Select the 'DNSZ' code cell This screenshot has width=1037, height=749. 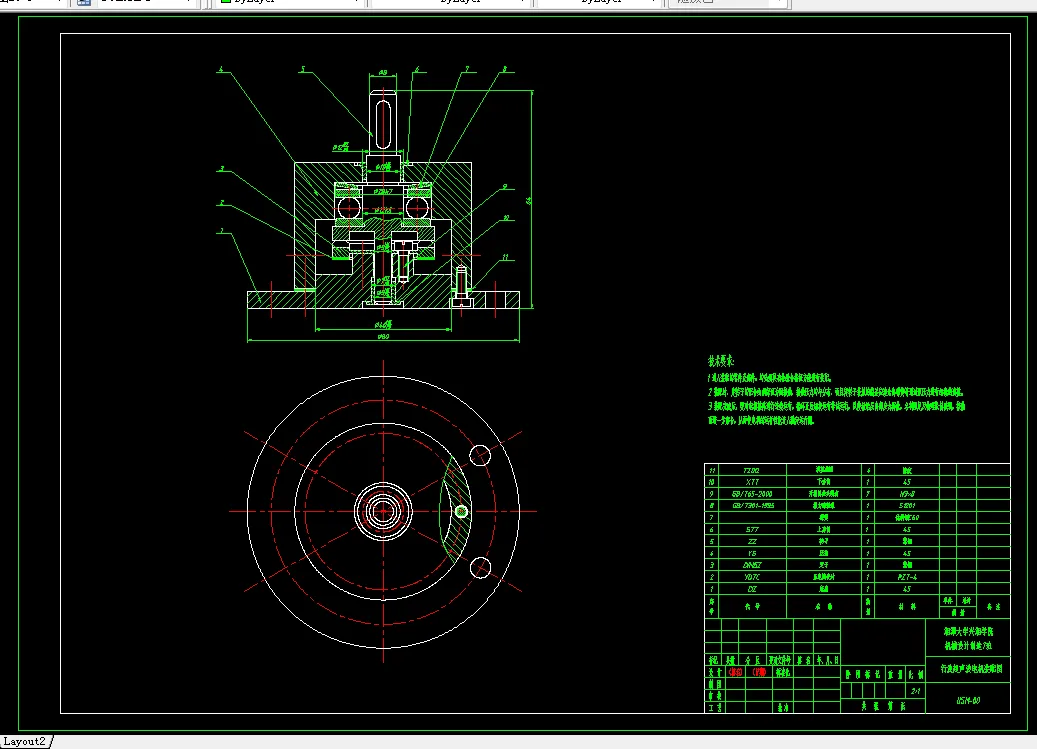pos(751,565)
